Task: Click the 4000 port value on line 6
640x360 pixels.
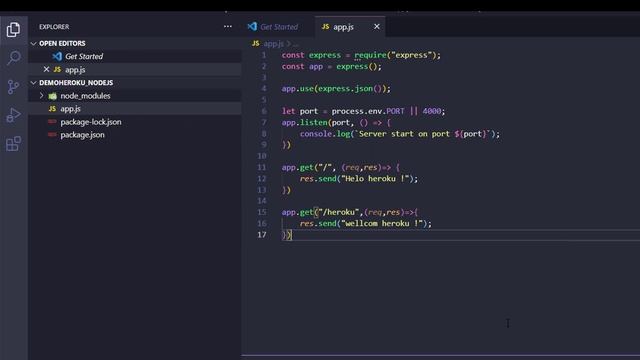Action: [x=432, y=111]
